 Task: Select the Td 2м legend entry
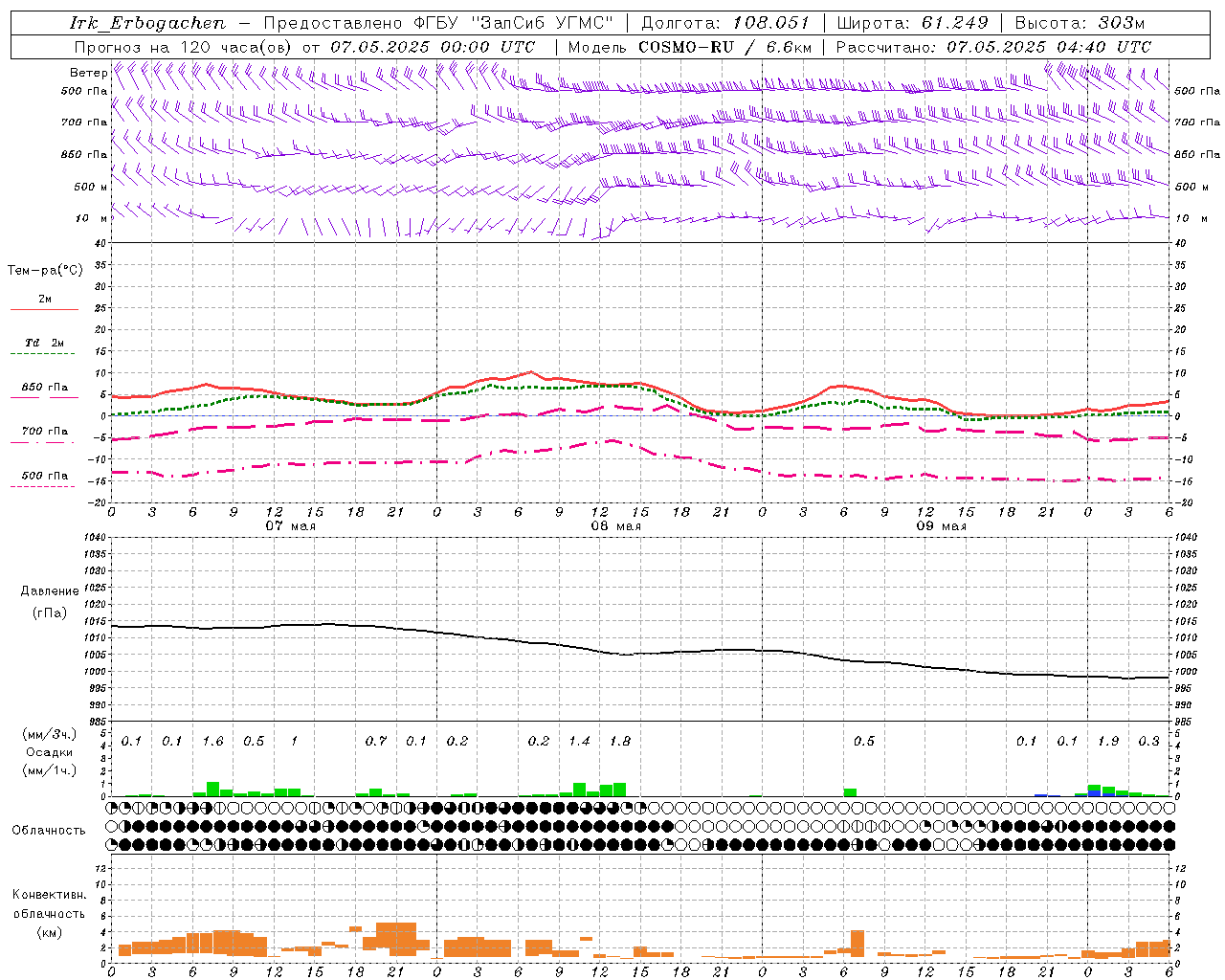44,343
